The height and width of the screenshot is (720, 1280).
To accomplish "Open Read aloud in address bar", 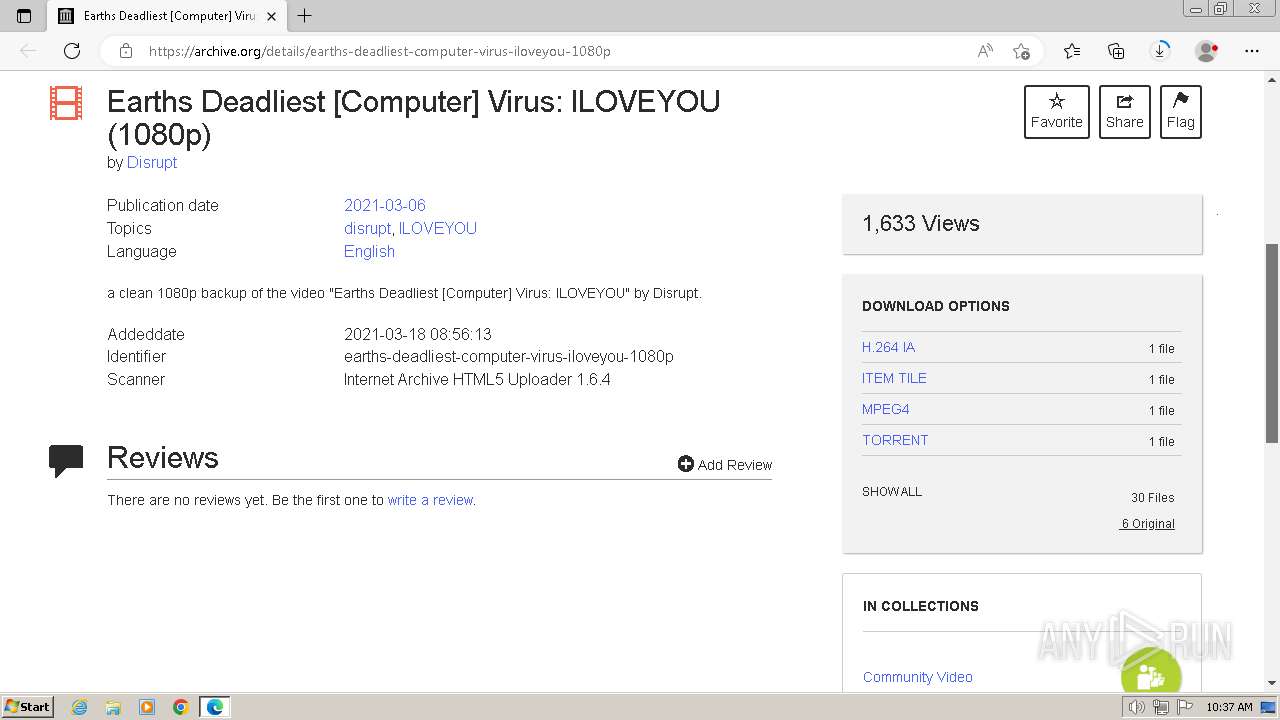I will click(x=985, y=51).
